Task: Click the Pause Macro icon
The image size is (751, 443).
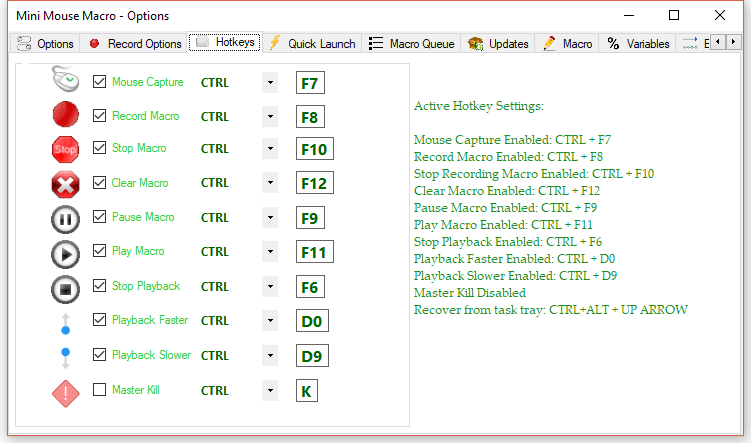Action: click(x=66, y=218)
